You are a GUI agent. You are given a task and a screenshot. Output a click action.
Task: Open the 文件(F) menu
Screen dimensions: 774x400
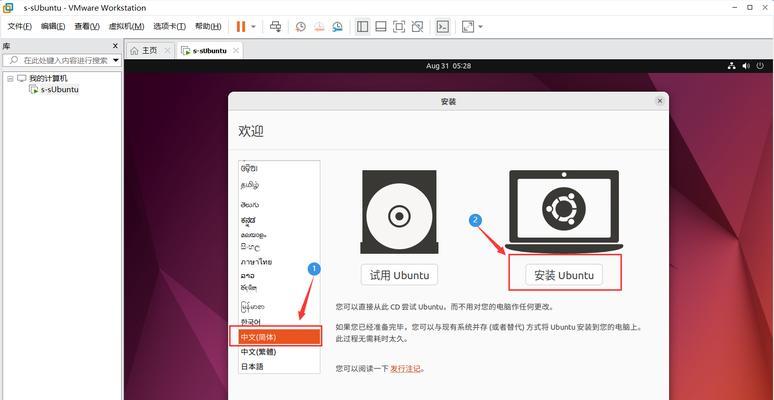point(20,27)
